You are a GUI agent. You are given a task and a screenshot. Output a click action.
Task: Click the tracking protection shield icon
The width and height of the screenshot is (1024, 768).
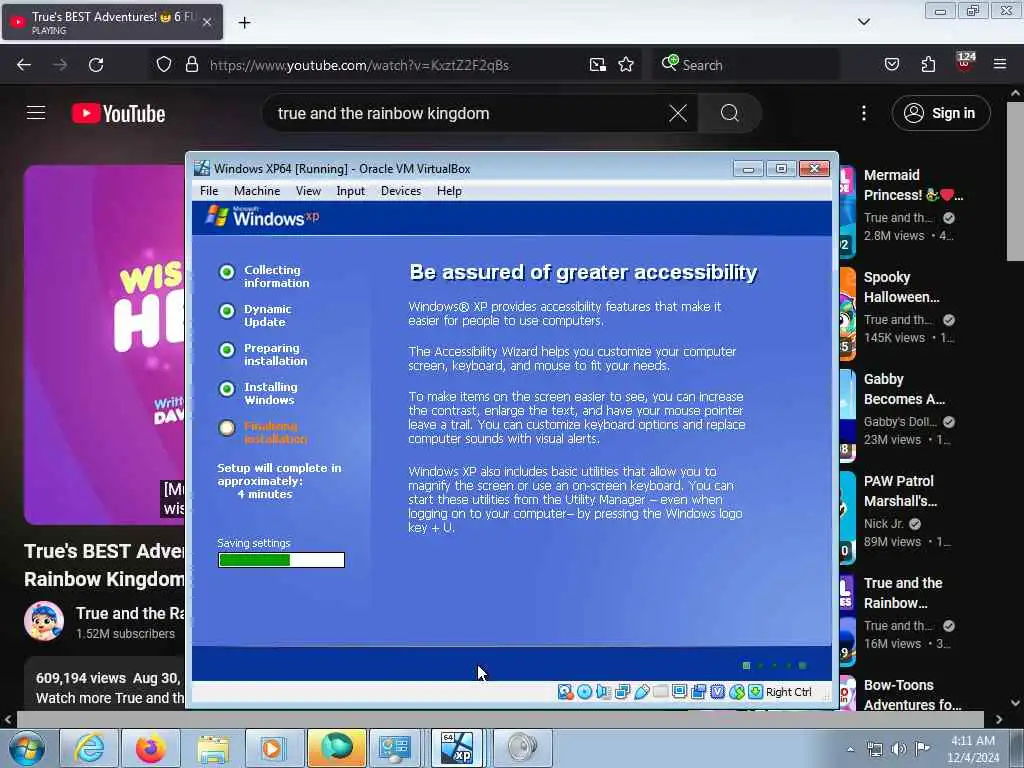164,65
